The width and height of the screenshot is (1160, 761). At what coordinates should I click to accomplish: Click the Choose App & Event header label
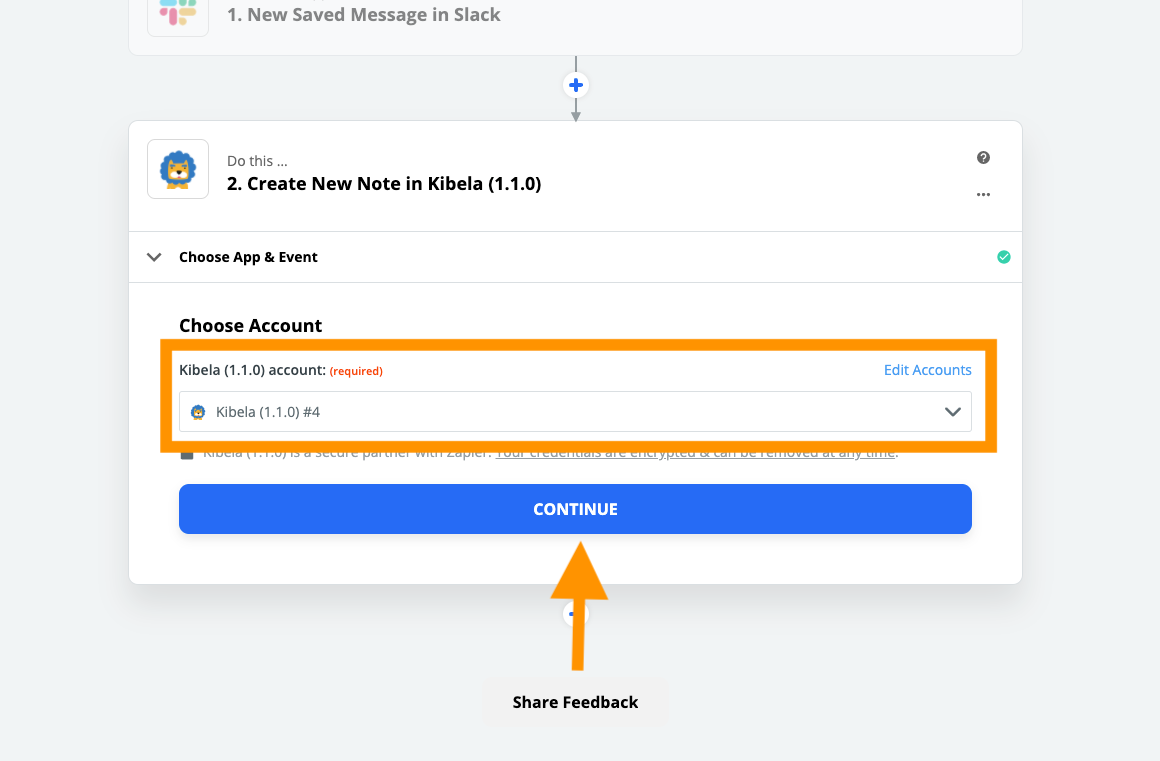click(x=248, y=257)
